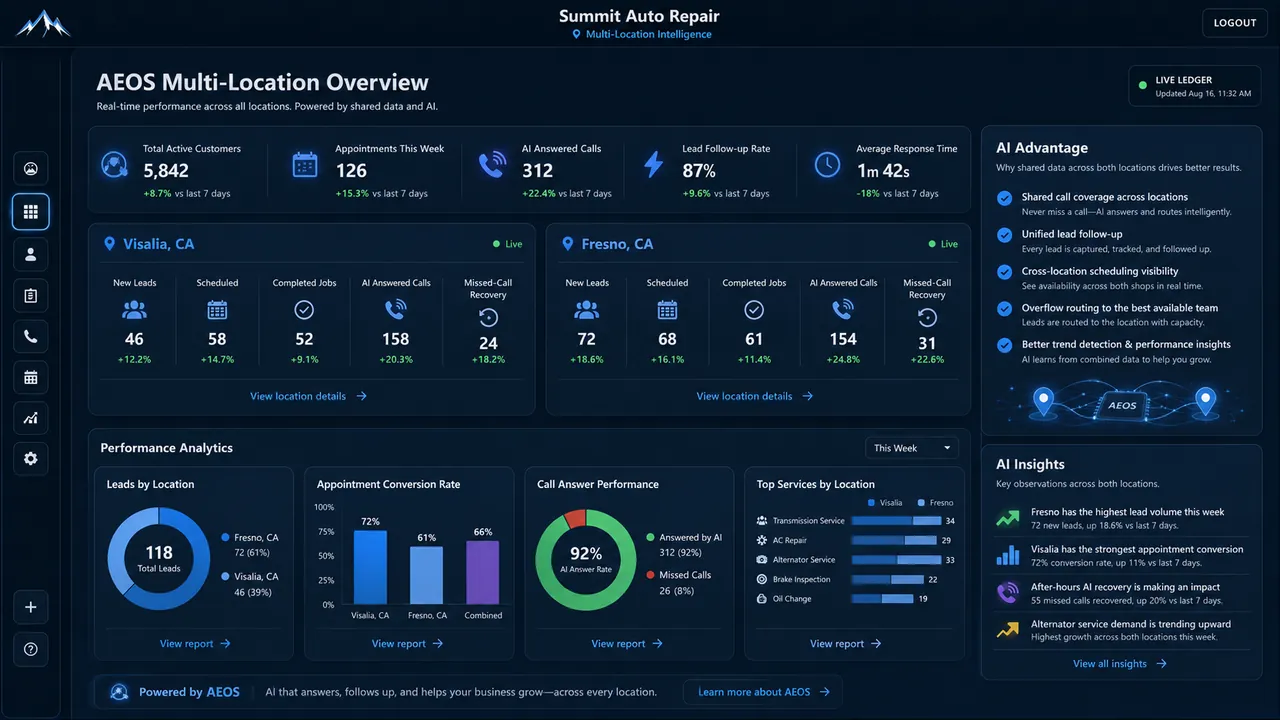Click Learn more about AEOS button
Screen dimensions: 1280x720
(x=763, y=692)
